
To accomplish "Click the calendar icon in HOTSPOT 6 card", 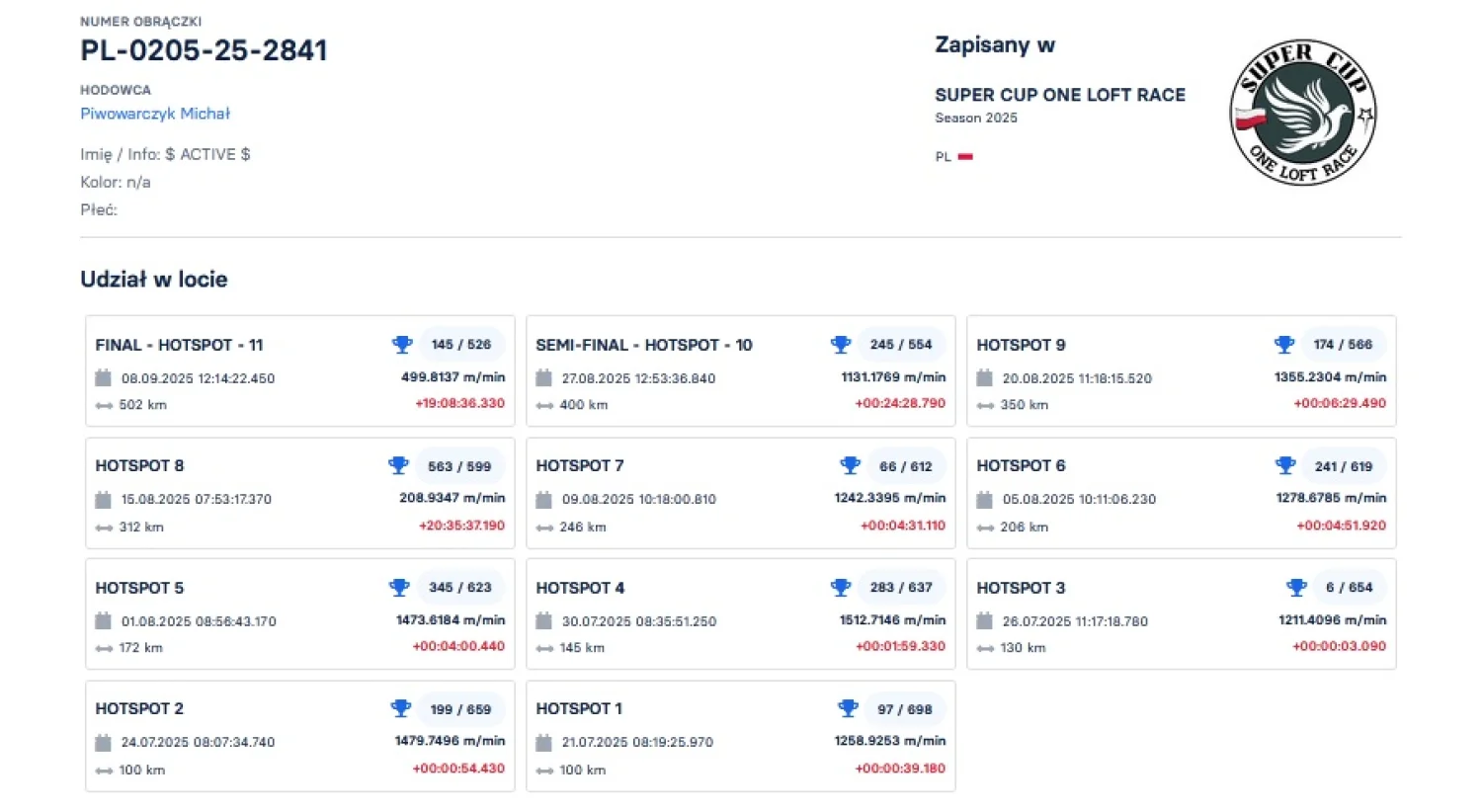I will click(x=984, y=500).
